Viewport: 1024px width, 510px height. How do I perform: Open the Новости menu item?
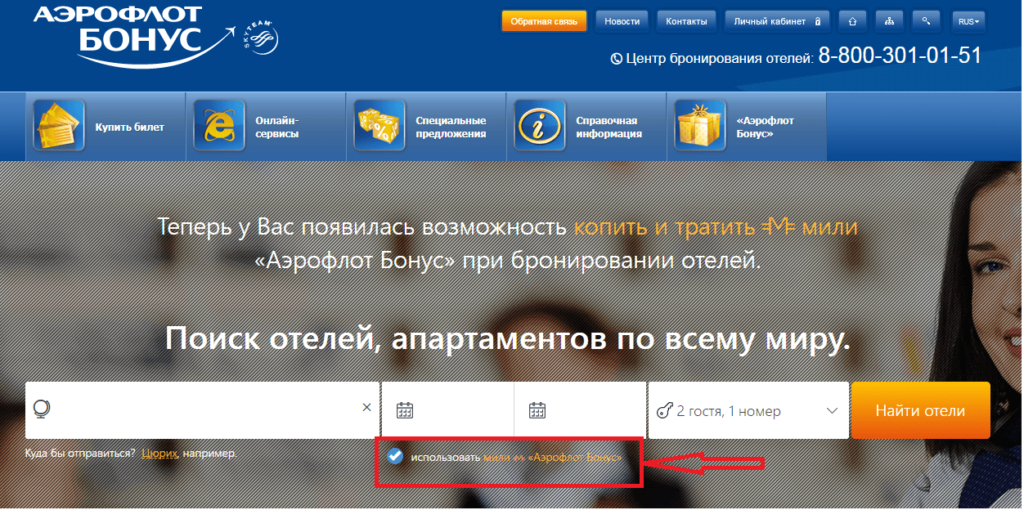[621, 20]
